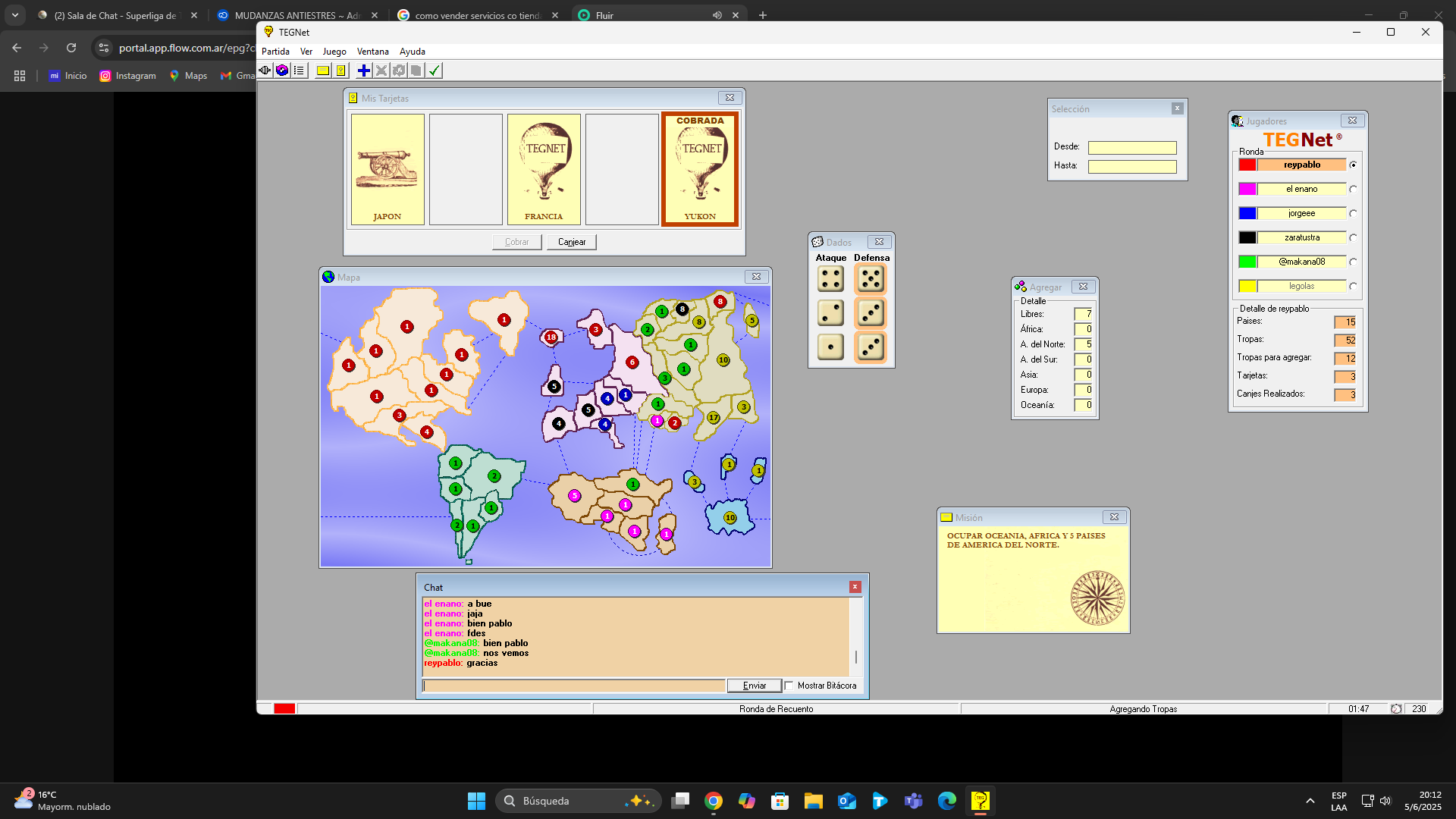
Task: Click the compass rose on Misión card
Action: click(x=1097, y=598)
